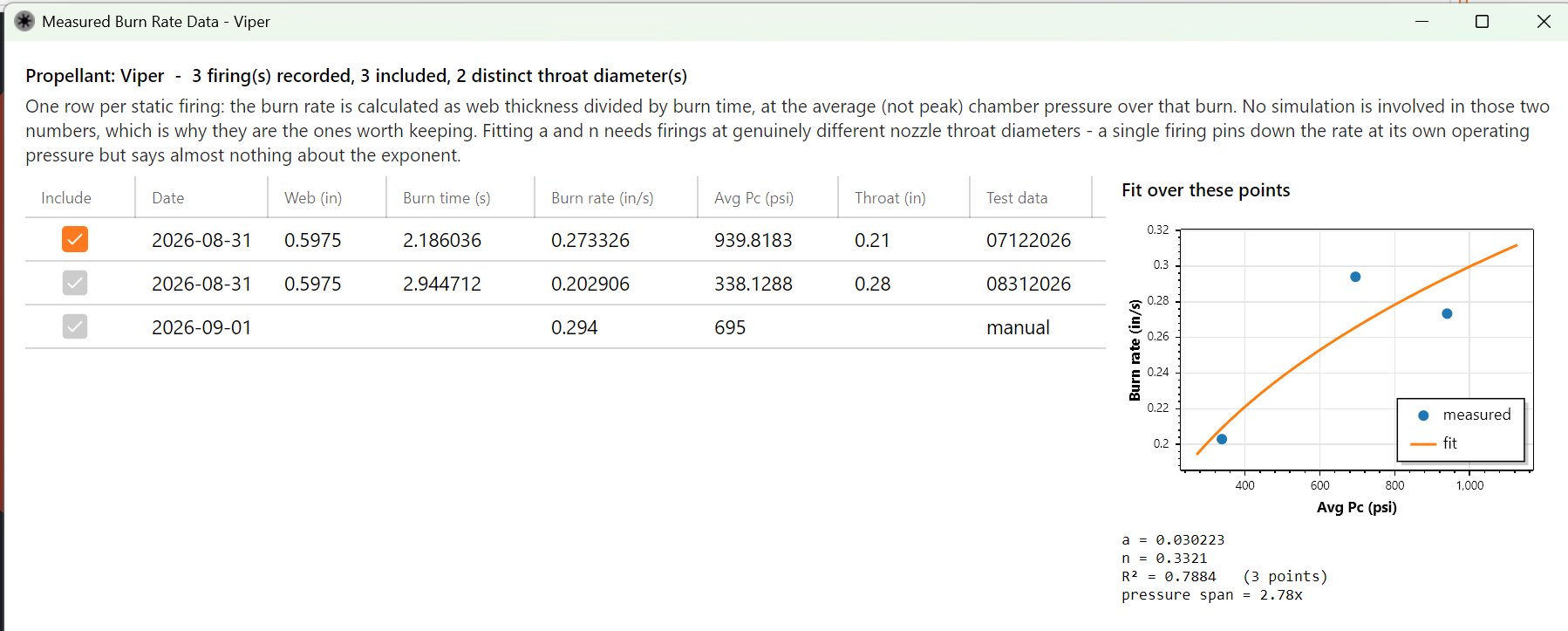Click the measured point near 940 psi

point(1447,313)
